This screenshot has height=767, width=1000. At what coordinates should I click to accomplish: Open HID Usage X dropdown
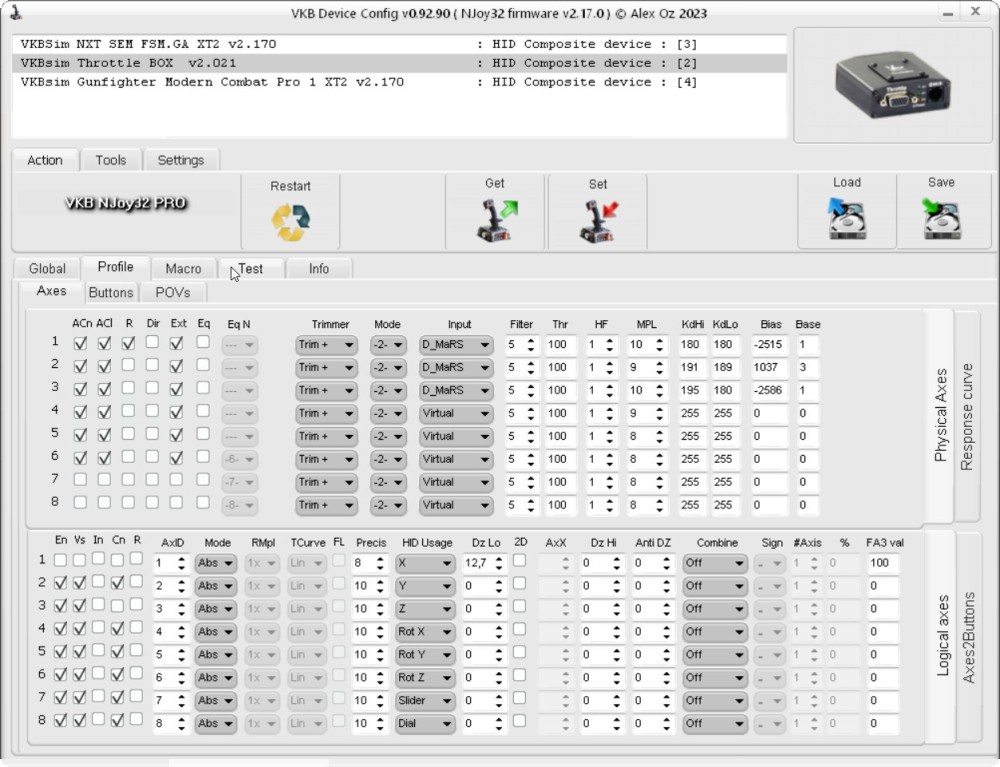424,564
